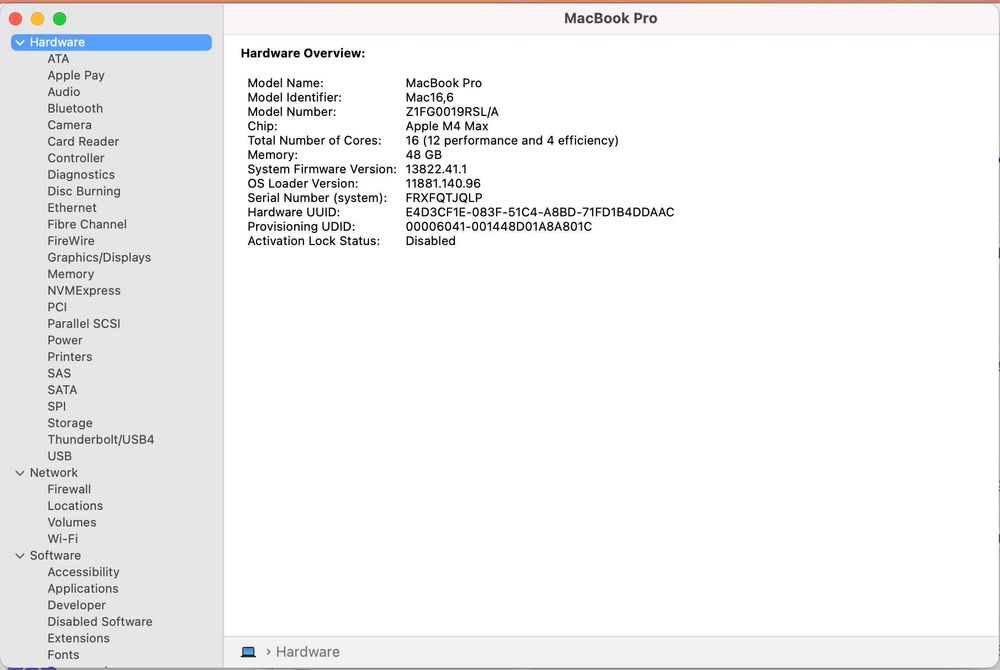Screen dimensions: 1000x670
Task: Open SATA entry
Action: click(x=62, y=390)
